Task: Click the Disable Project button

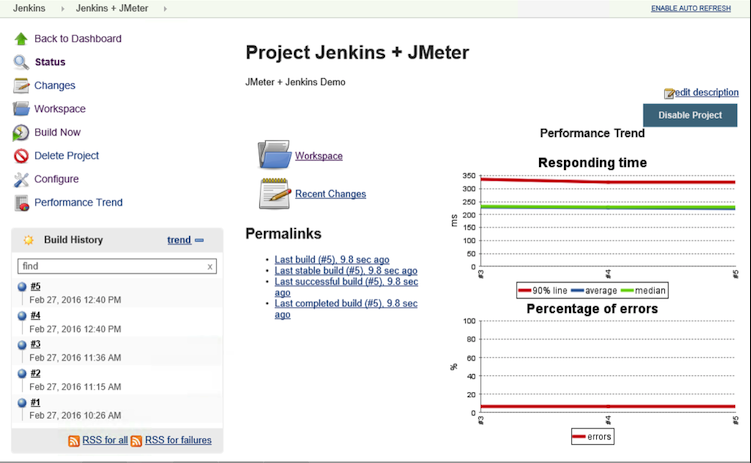Action: pyautogui.click(x=690, y=115)
